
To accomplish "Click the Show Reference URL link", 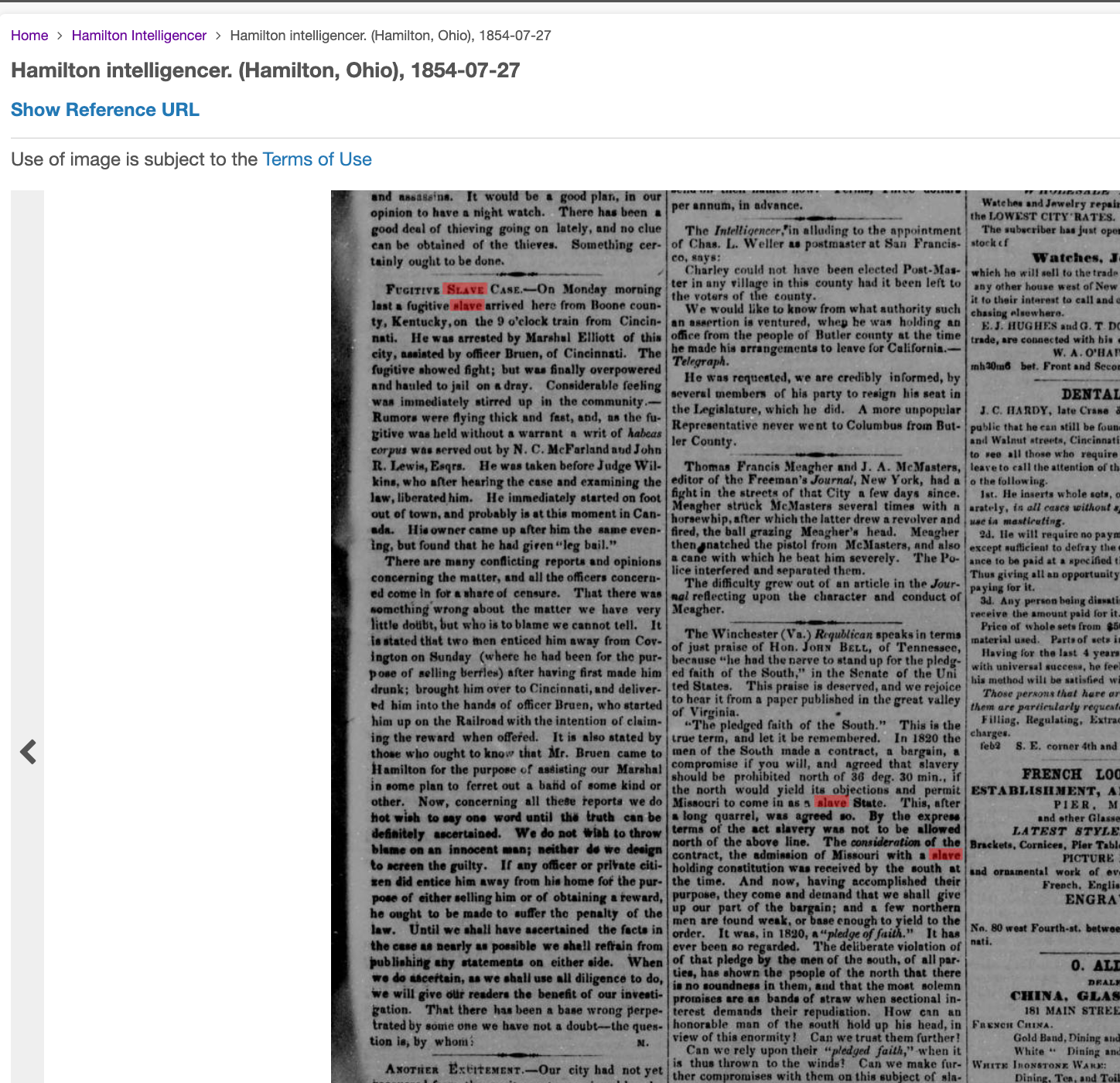I will (x=105, y=110).
